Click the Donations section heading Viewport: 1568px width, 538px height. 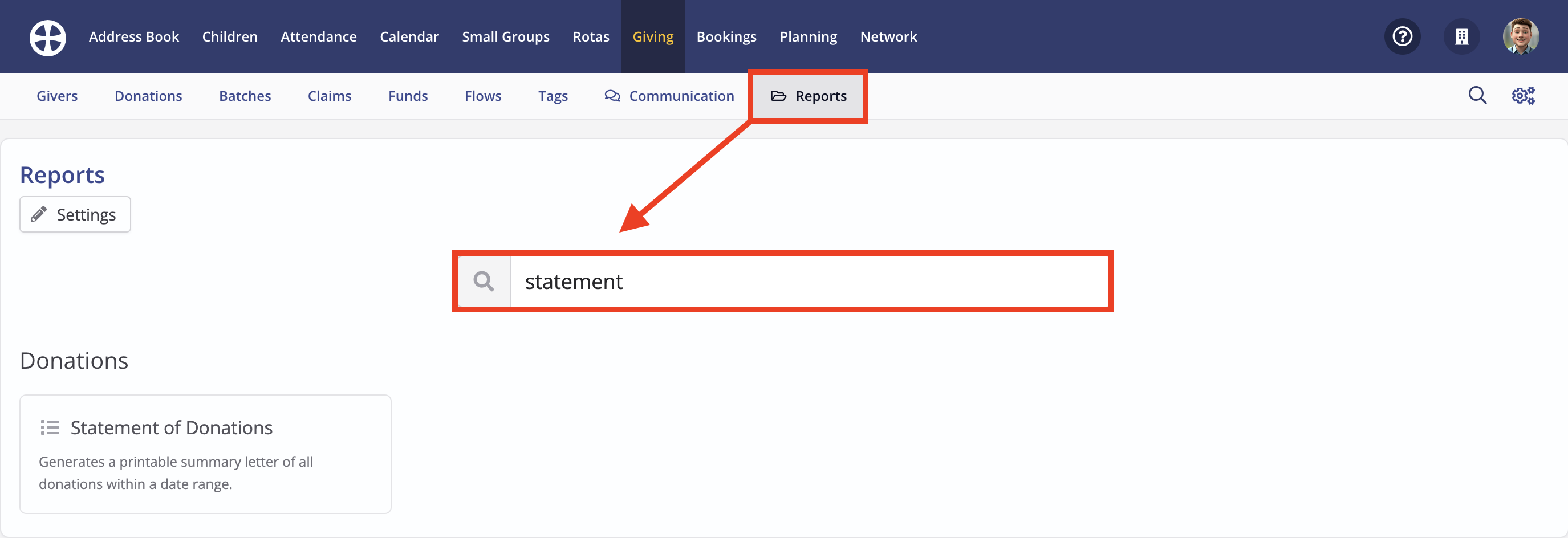click(74, 361)
